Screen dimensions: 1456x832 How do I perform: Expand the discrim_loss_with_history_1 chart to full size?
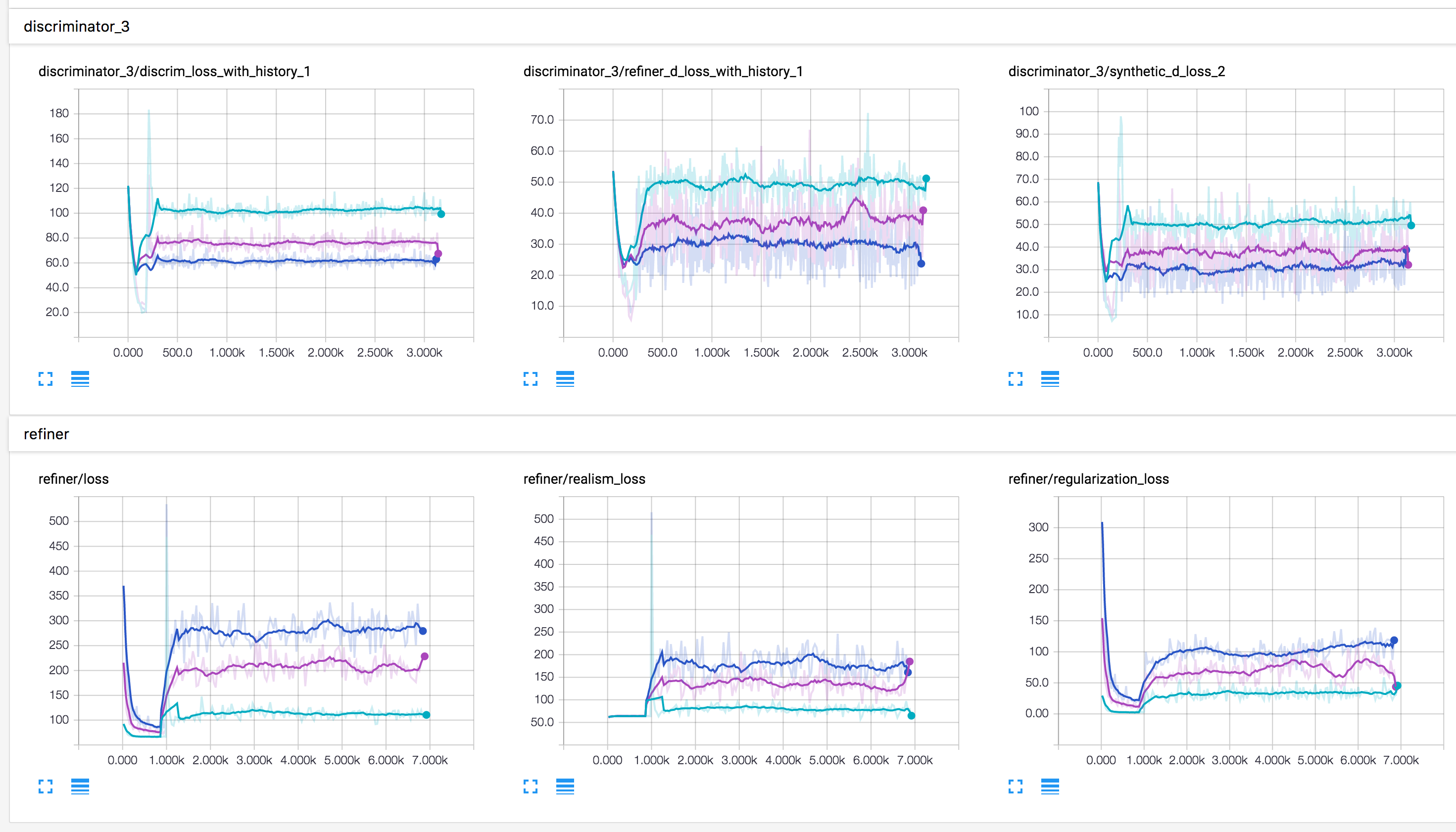coord(46,379)
